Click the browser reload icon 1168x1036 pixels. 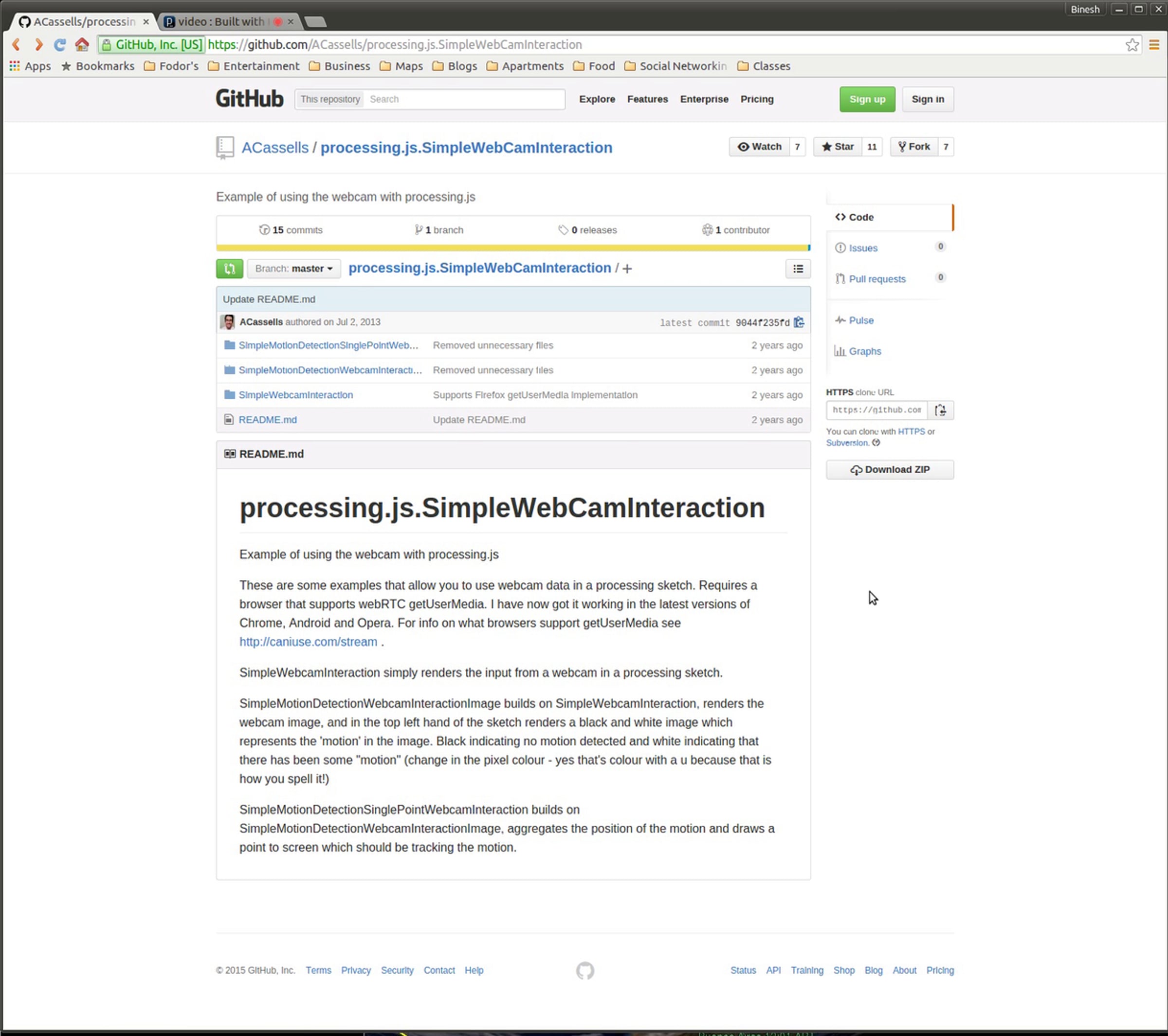coord(59,45)
